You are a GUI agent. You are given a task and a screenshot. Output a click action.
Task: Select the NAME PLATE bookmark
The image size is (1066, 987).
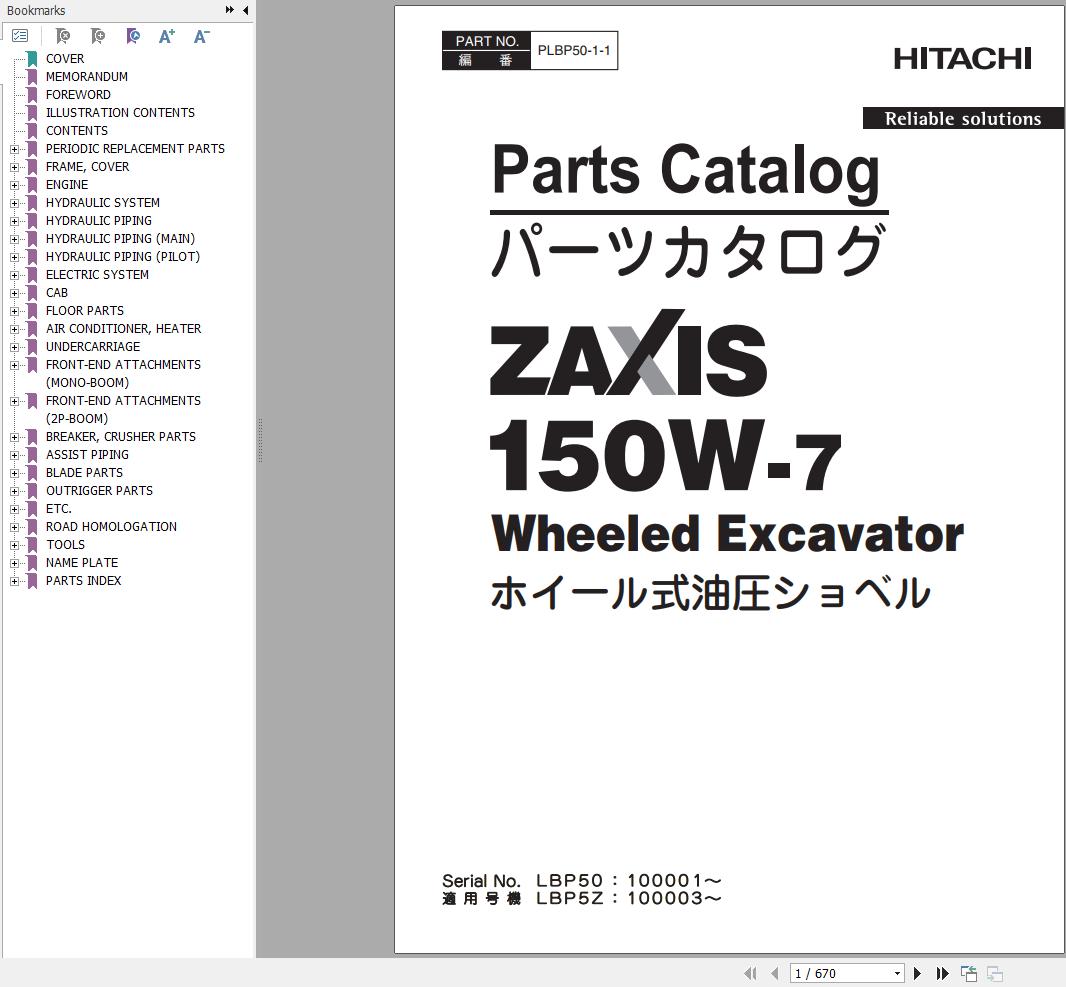[82, 563]
